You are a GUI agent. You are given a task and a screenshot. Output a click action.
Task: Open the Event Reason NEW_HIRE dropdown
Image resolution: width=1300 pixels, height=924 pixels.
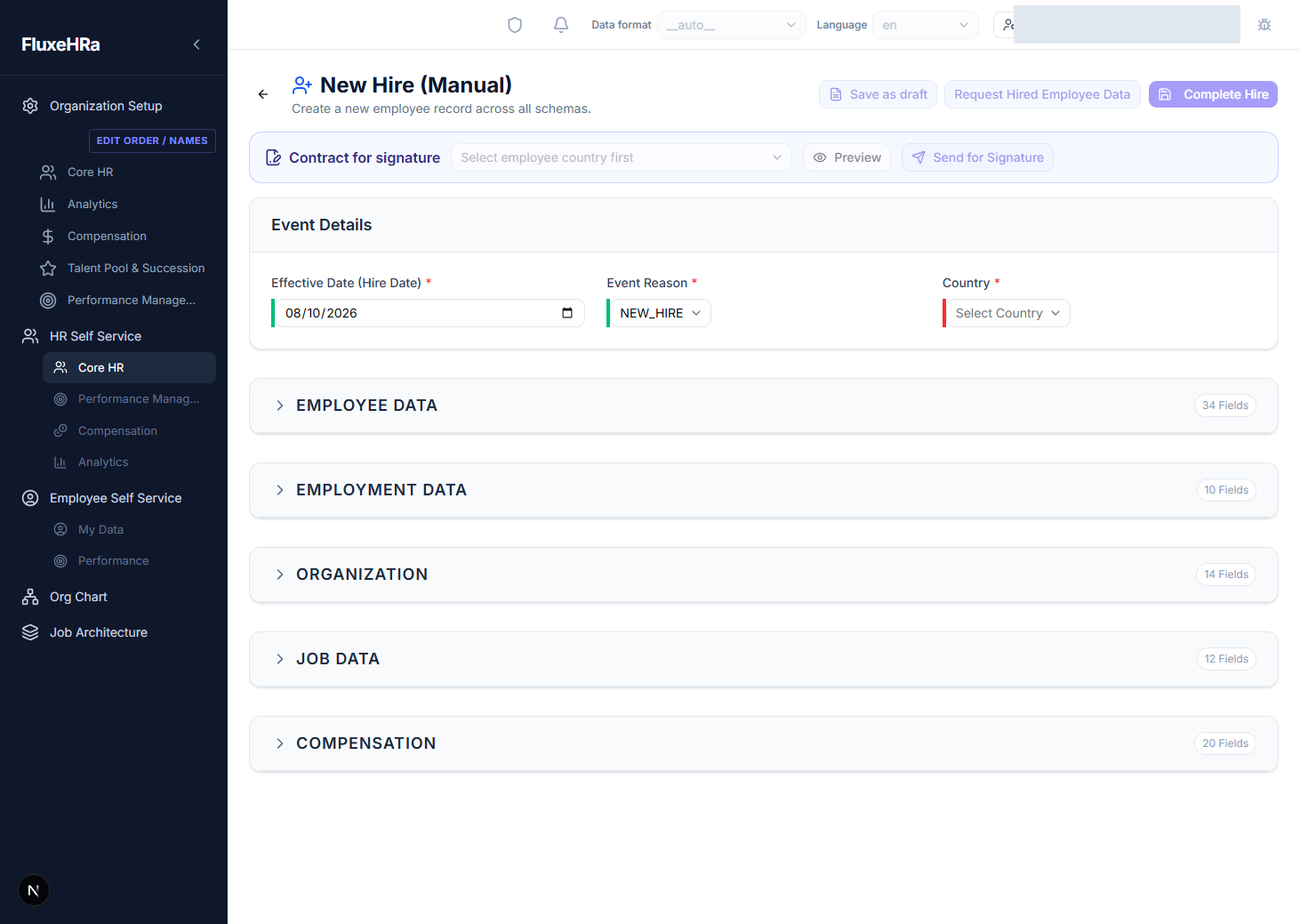(x=660, y=313)
